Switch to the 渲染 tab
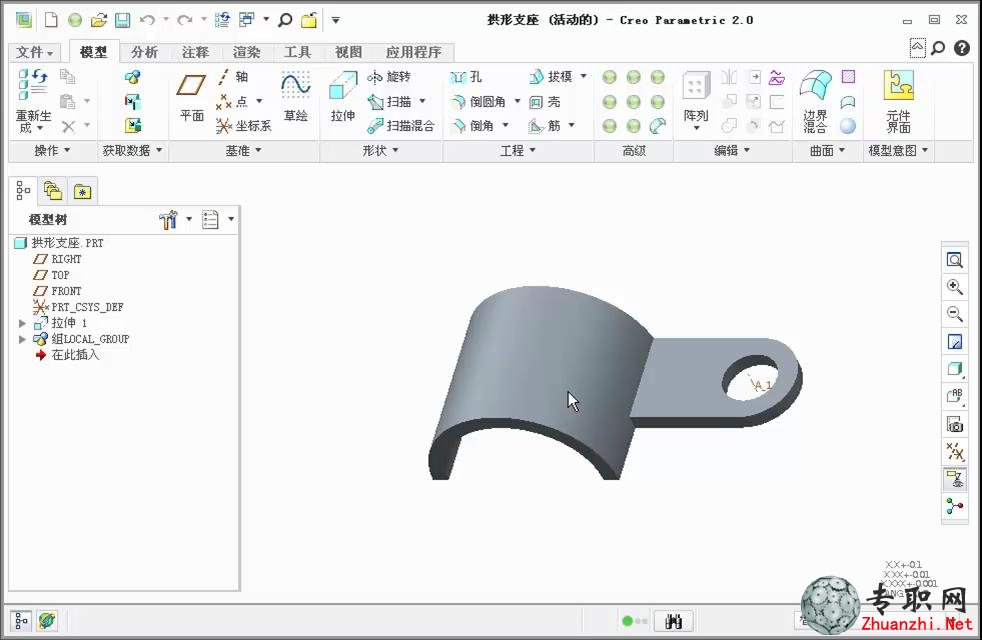The image size is (982, 640). pyautogui.click(x=246, y=52)
